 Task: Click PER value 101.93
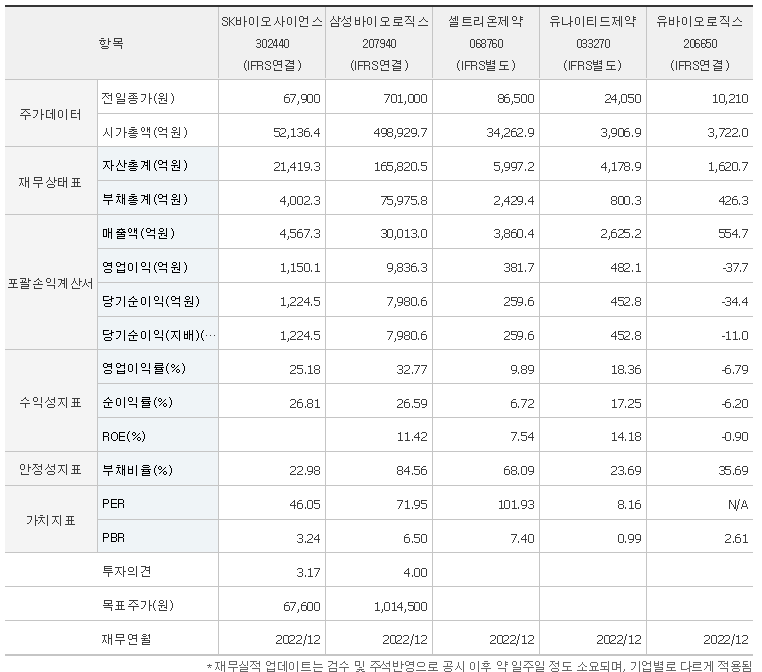point(516,505)
